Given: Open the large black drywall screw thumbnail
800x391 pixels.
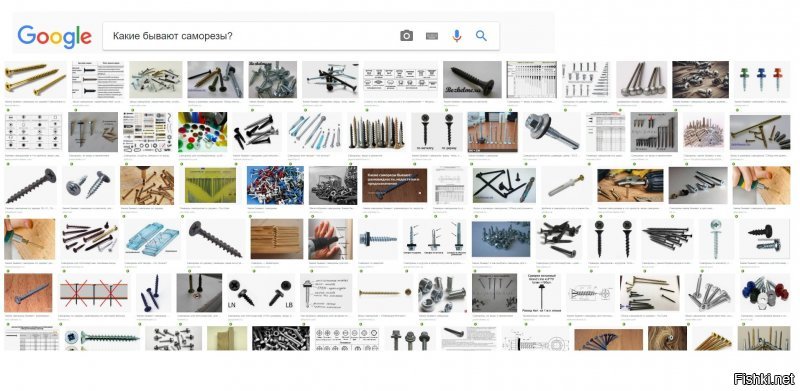Looking at the screenshot, I should click(x=31, y=186).
